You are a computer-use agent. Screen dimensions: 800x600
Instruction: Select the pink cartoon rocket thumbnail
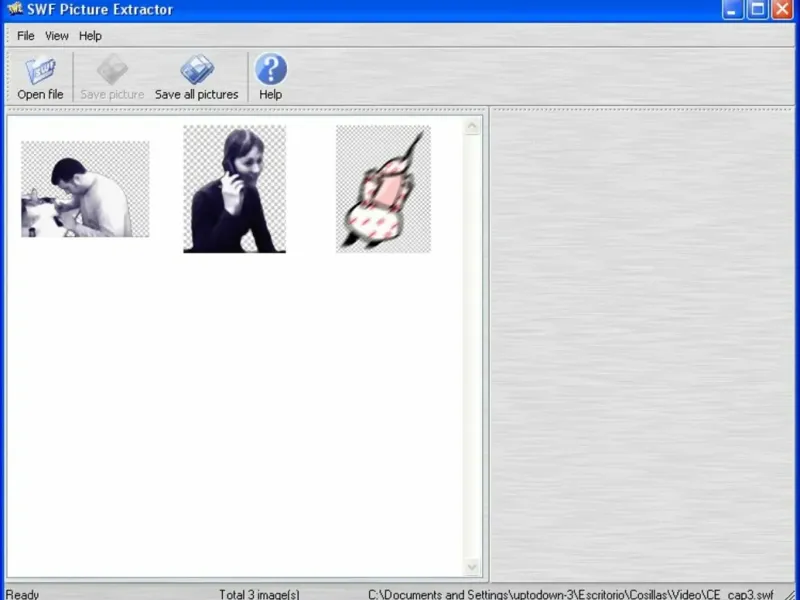pos(383,189)
